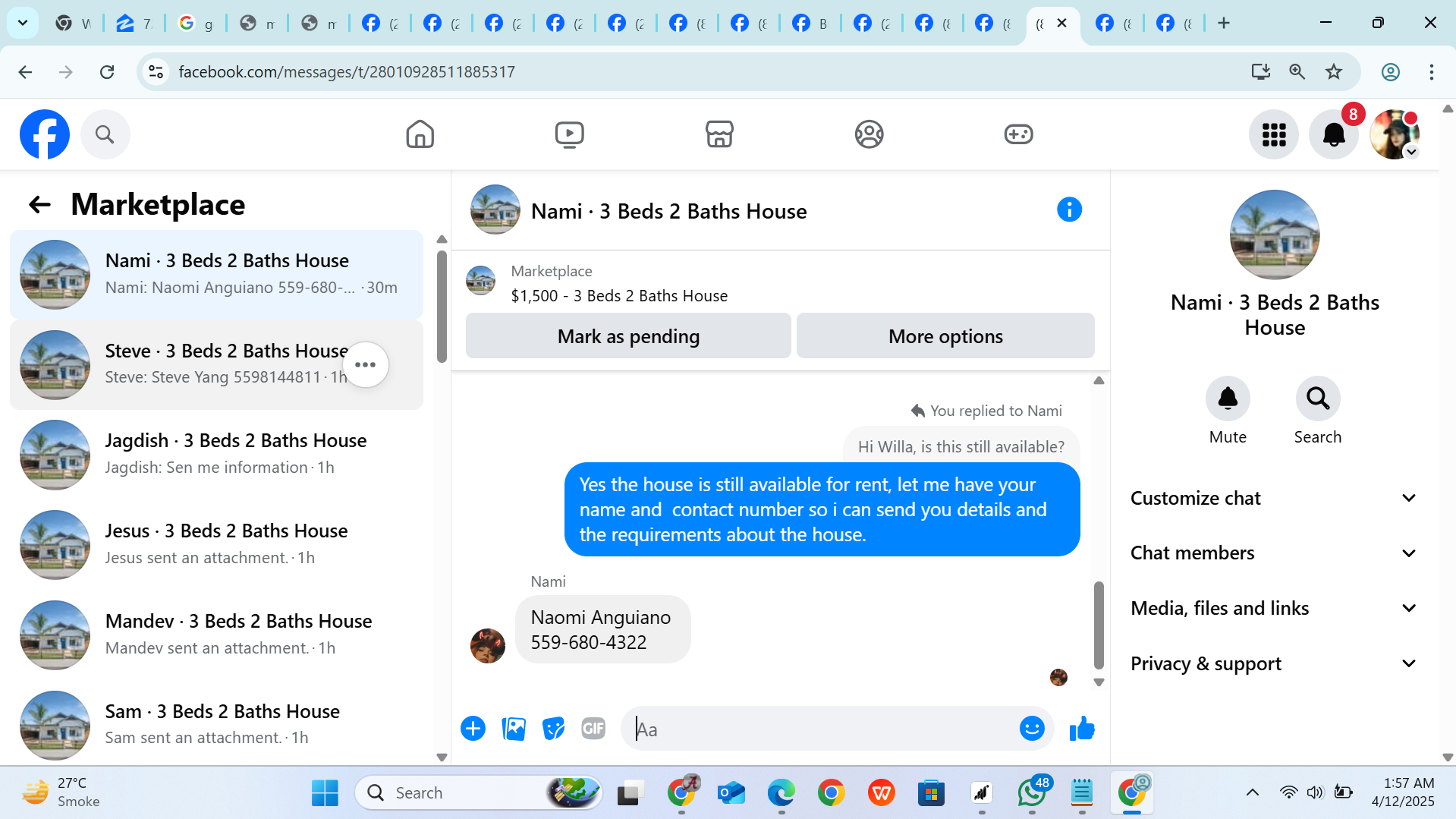Open more actions plus icon in composer
Screen dimensions: 1456x819
coord(473,729)
